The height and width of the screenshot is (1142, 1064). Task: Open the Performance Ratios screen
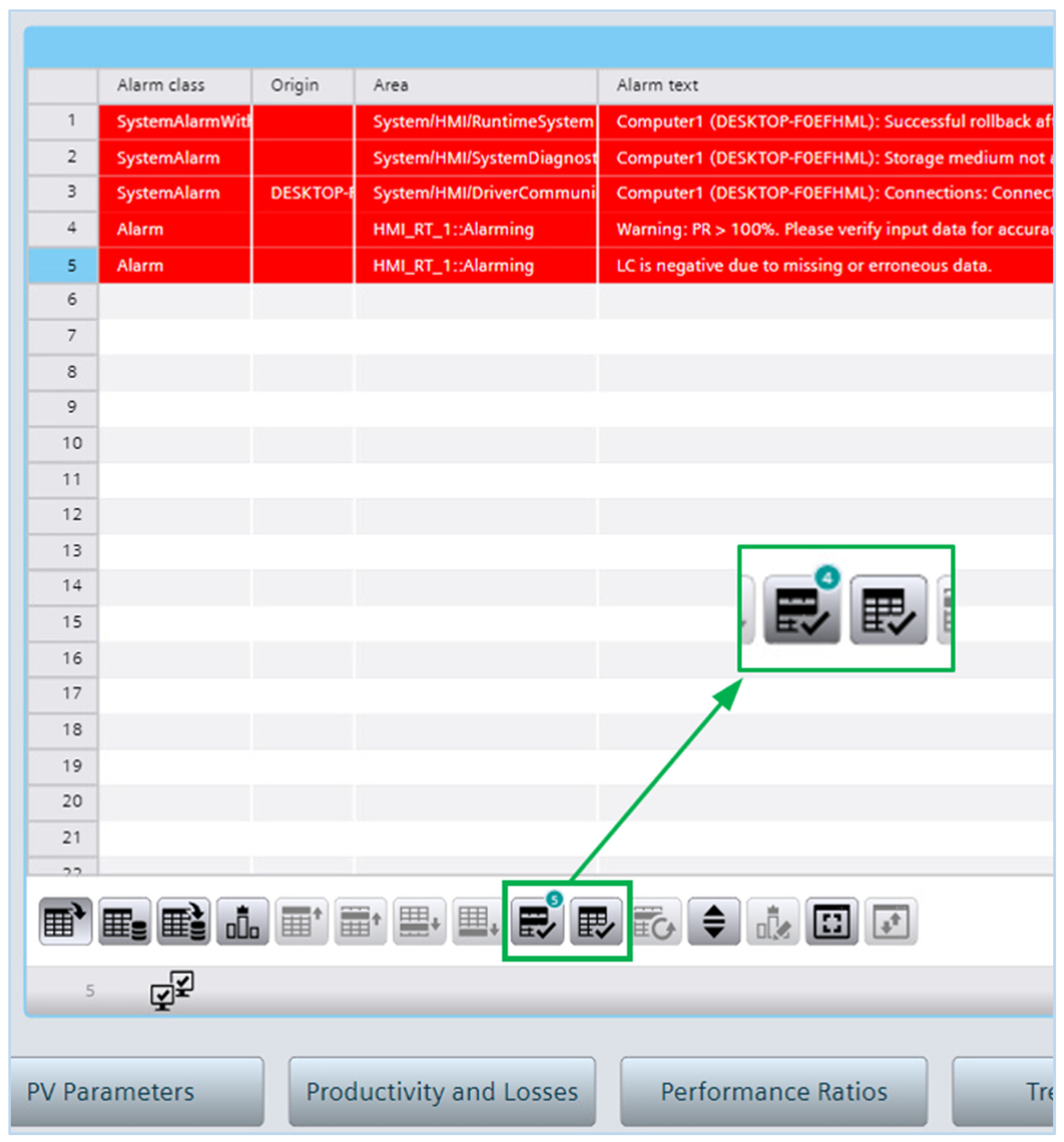[x=773, y=1092]
